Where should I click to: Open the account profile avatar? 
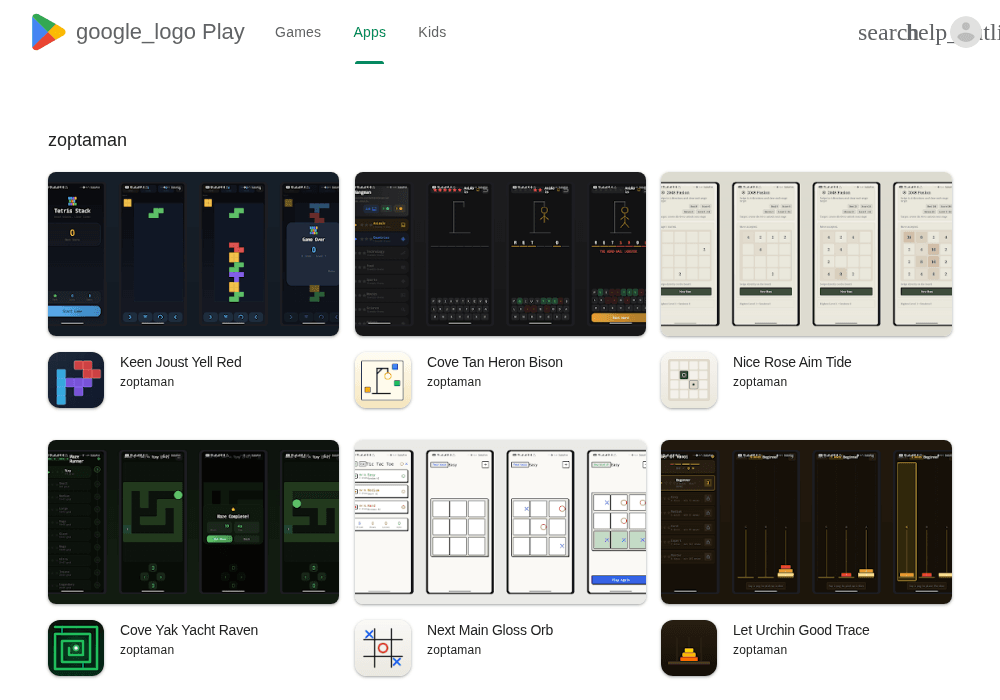coord(966,32)
